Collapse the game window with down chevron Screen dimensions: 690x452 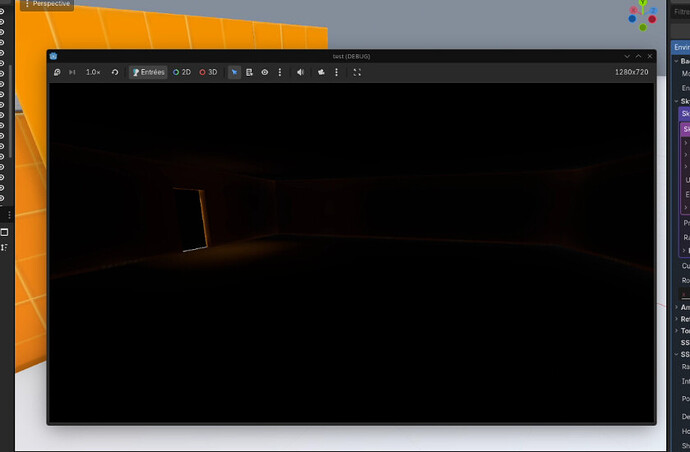[x=627, y=56]
